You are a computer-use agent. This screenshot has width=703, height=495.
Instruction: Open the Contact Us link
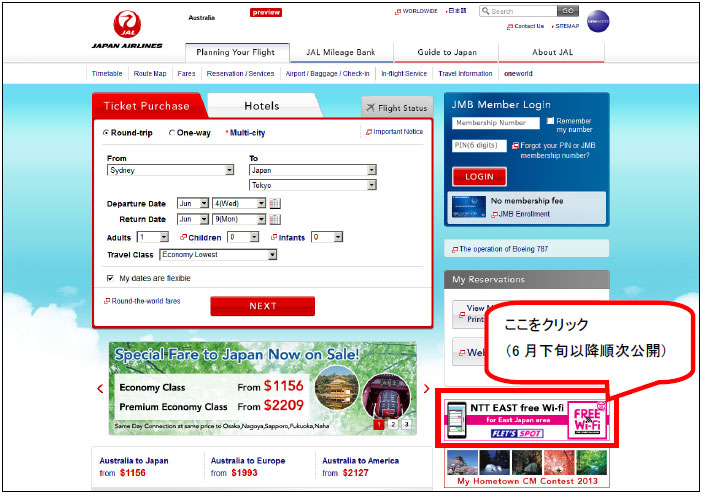[525, 26]
